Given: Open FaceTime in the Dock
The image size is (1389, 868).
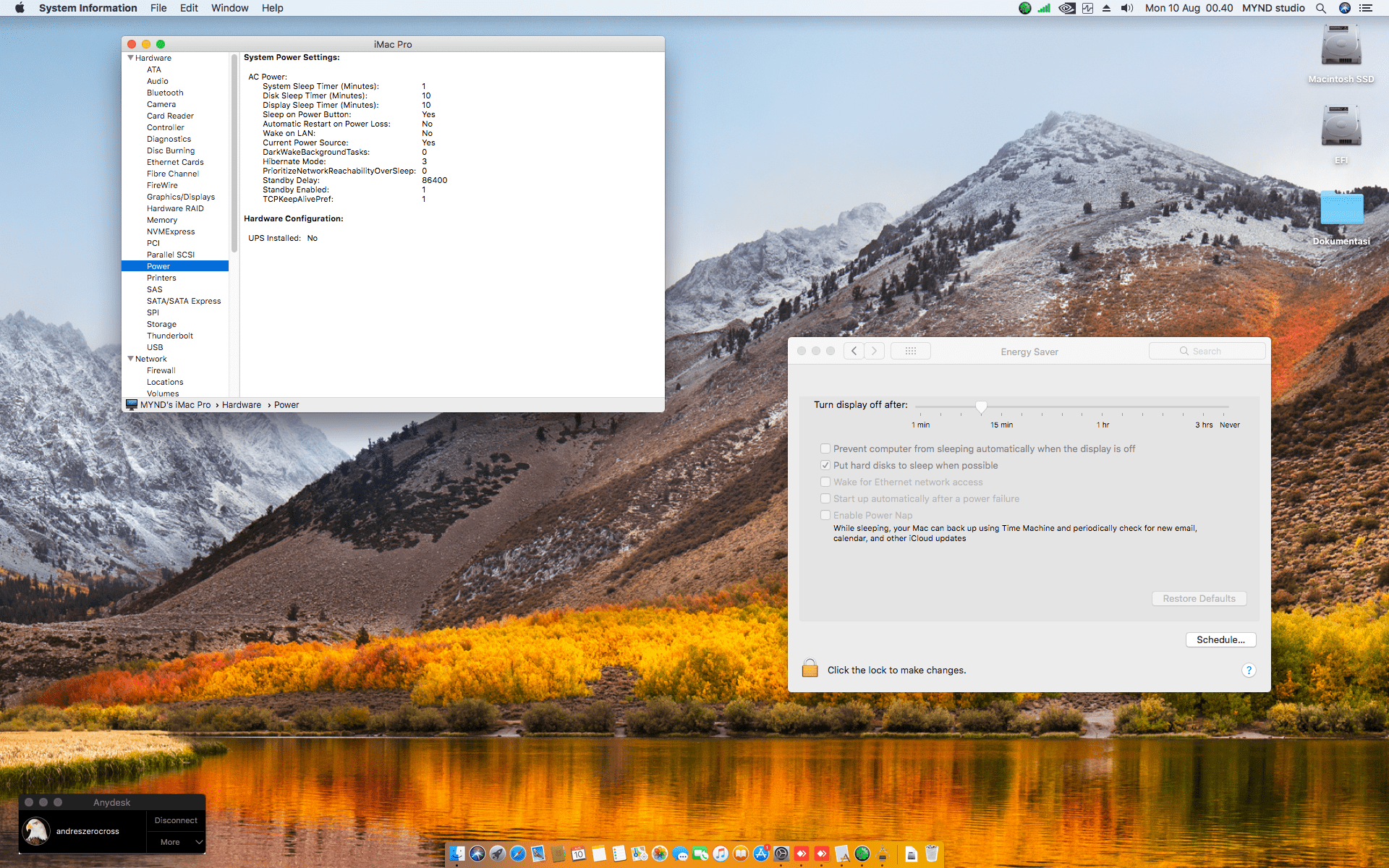Looking at the screenshot, I should (x=700, y=854).
